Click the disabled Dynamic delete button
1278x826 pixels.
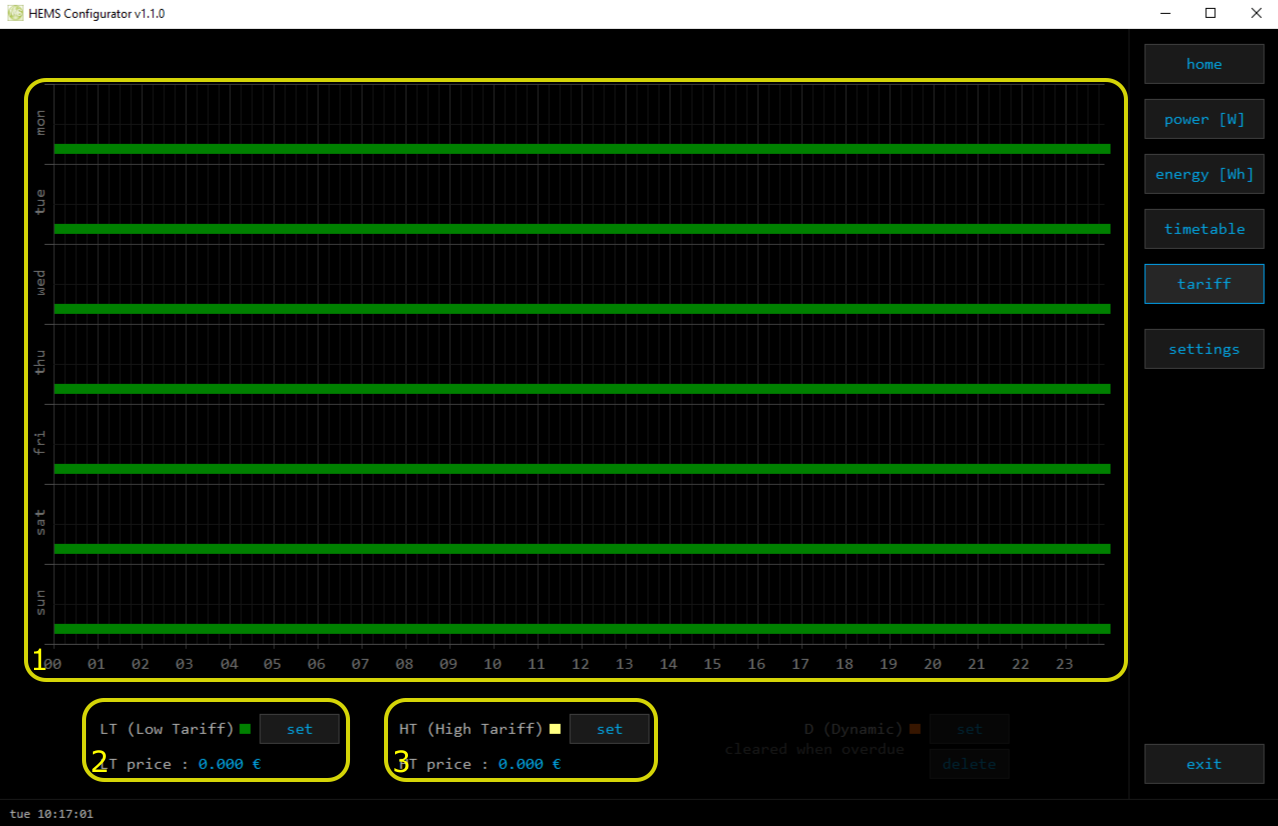point(969,764)
